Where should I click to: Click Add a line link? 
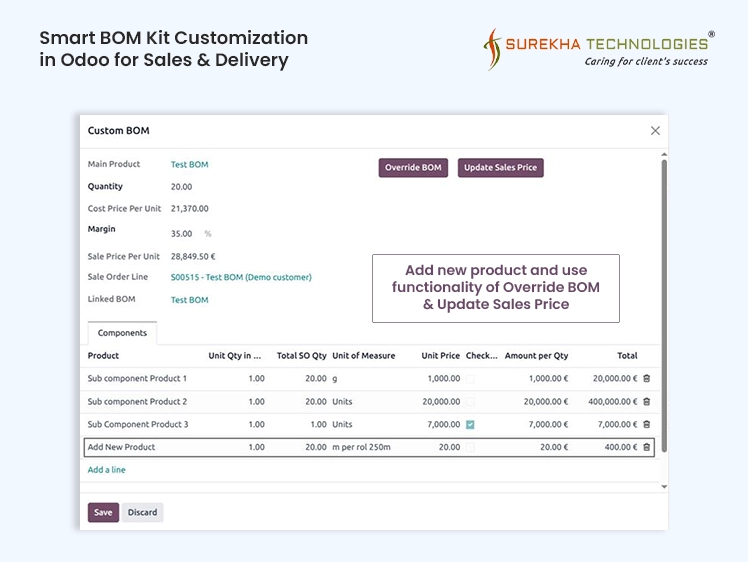pyautogui.click(x=107, y=470)
